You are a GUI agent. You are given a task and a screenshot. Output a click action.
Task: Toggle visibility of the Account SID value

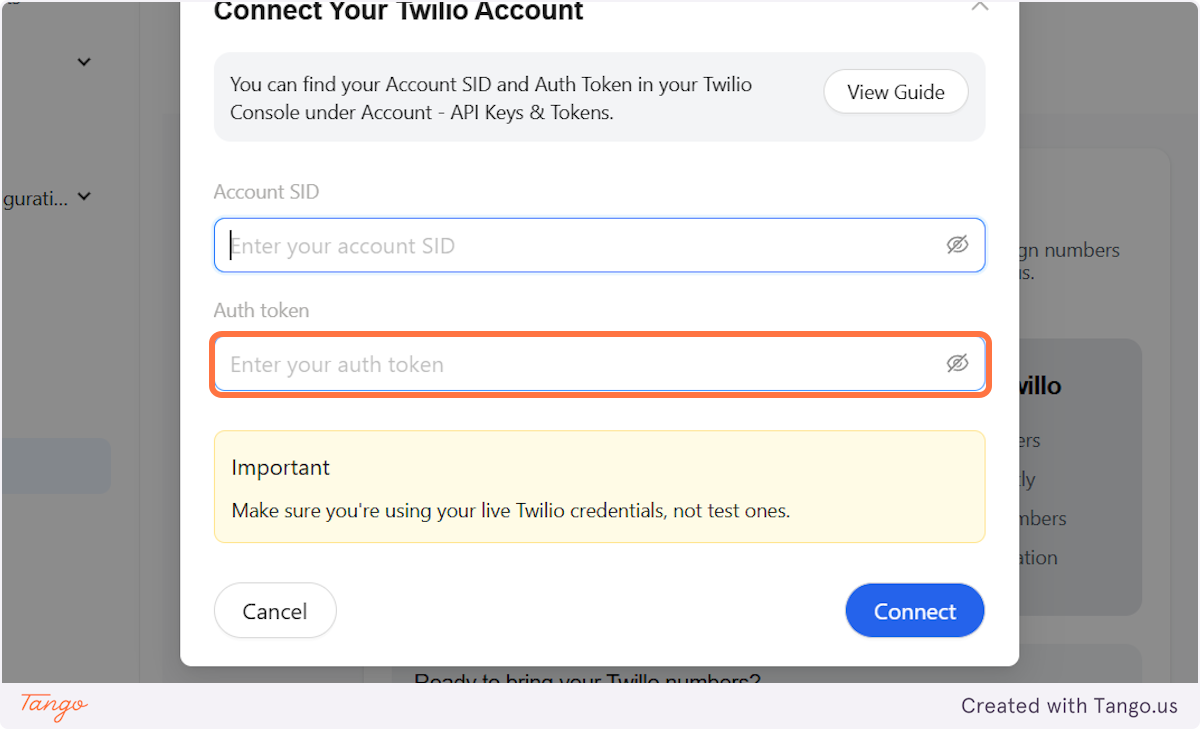pyautogui.click(x=957, y=245)
